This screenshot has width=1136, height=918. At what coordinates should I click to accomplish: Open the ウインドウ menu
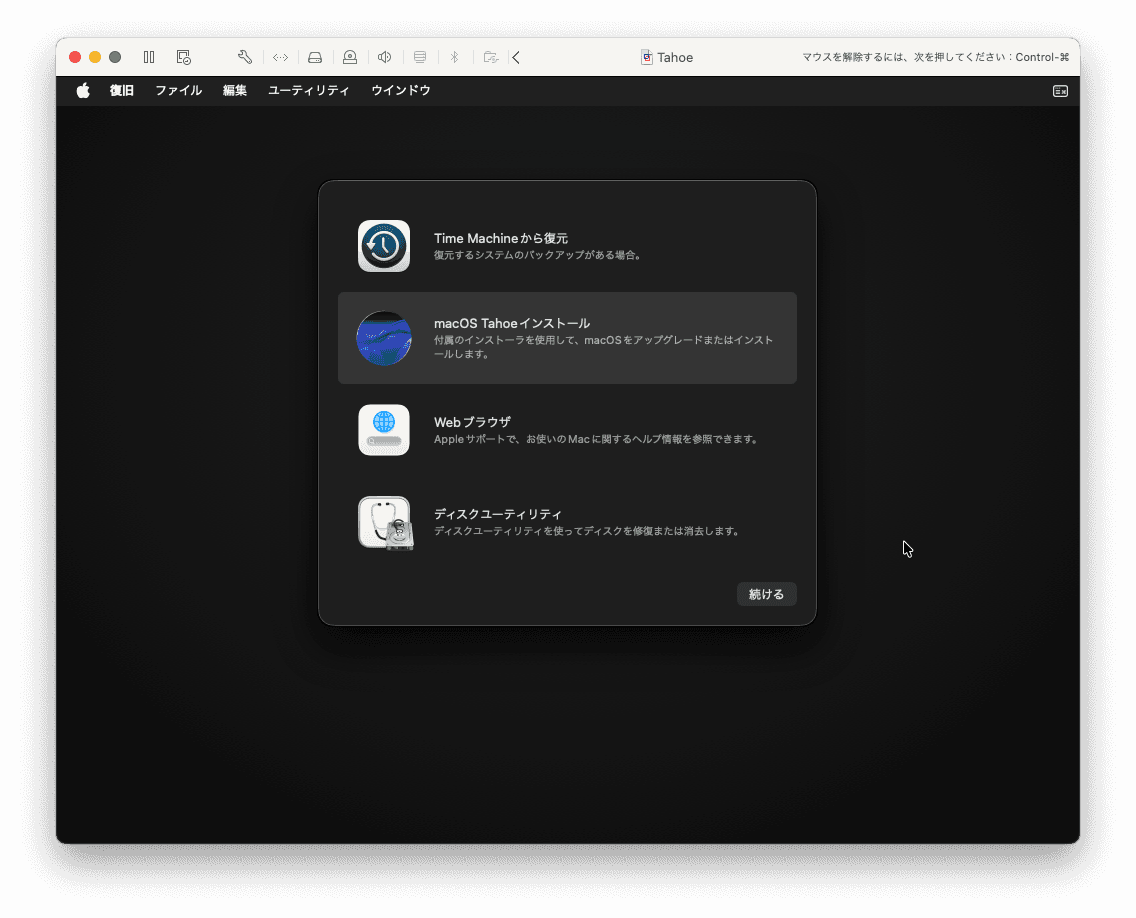[x=400, y=90]
